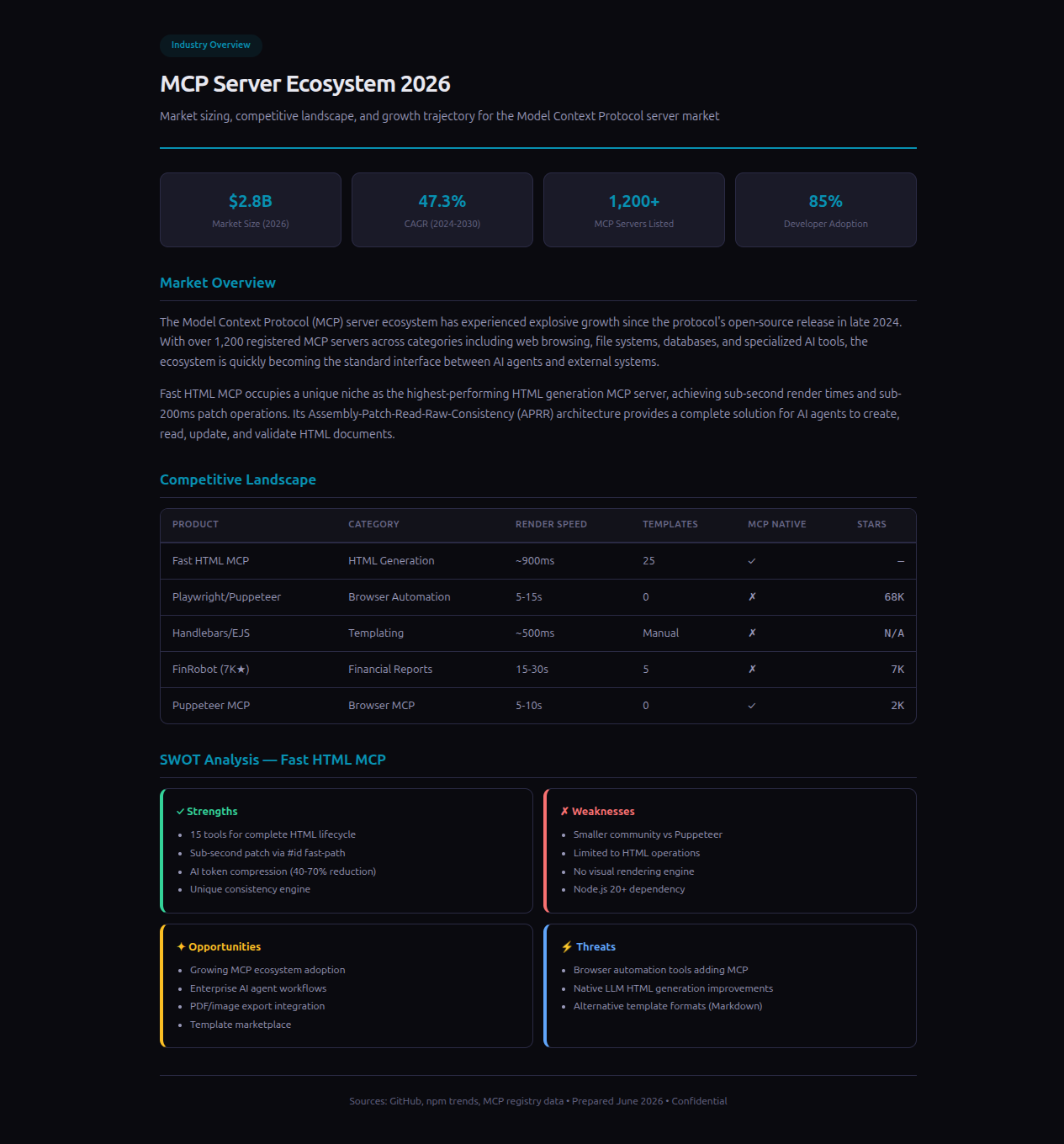Click the Strengths checkmark icon
This screenshot has height=1144, width=1064.
tap(181, 812)
